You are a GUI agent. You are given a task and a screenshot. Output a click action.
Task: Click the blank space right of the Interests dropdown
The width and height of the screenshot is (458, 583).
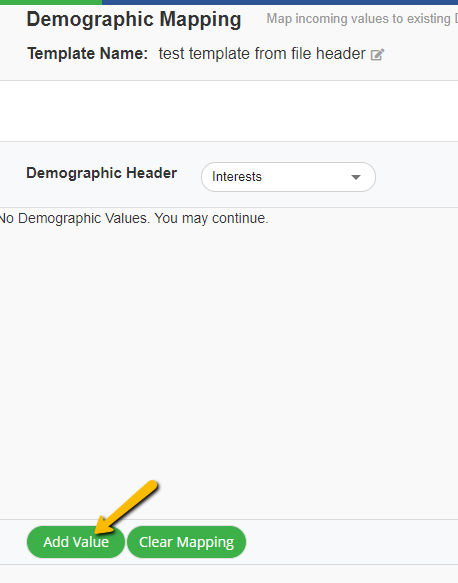417,177
